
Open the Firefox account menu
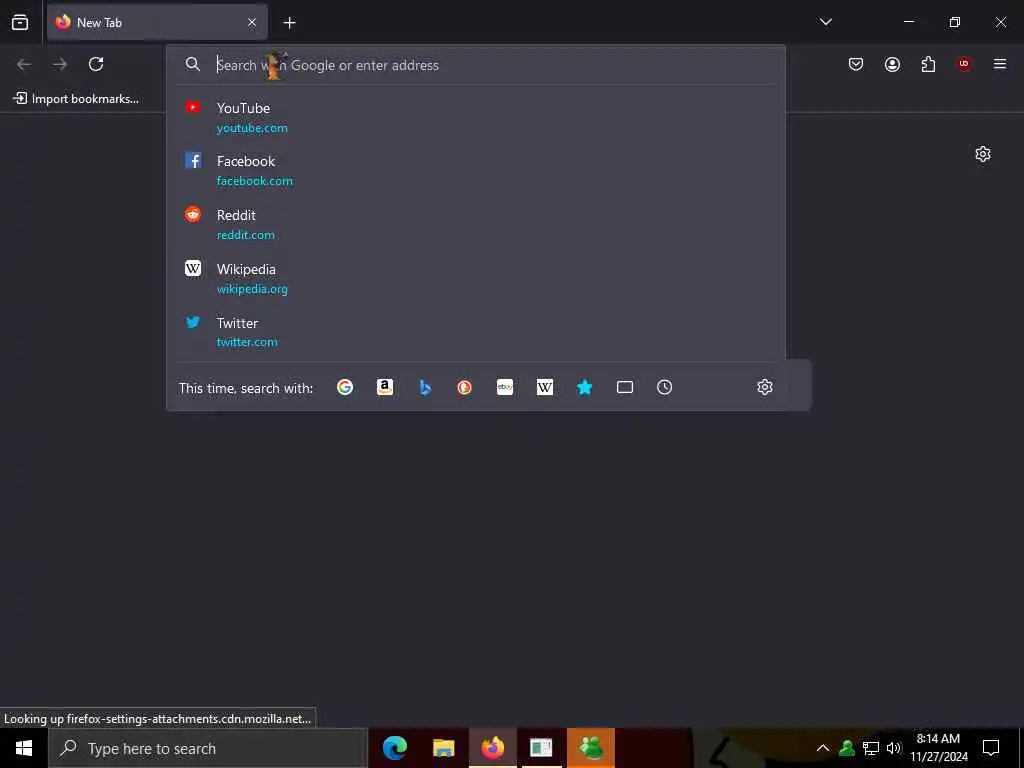pyautogui.click(x=892, y=64)
